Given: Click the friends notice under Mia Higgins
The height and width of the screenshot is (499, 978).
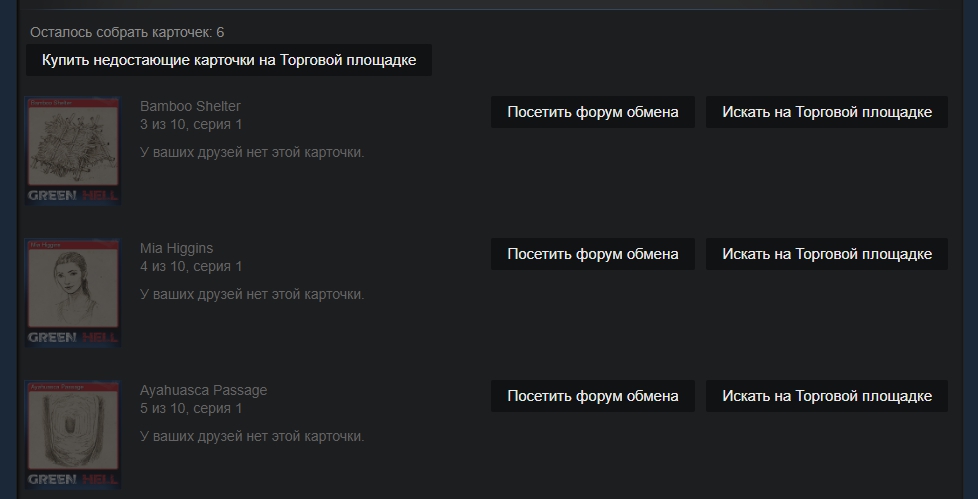Looking at the screenshot, I should (x=252, y=294).
